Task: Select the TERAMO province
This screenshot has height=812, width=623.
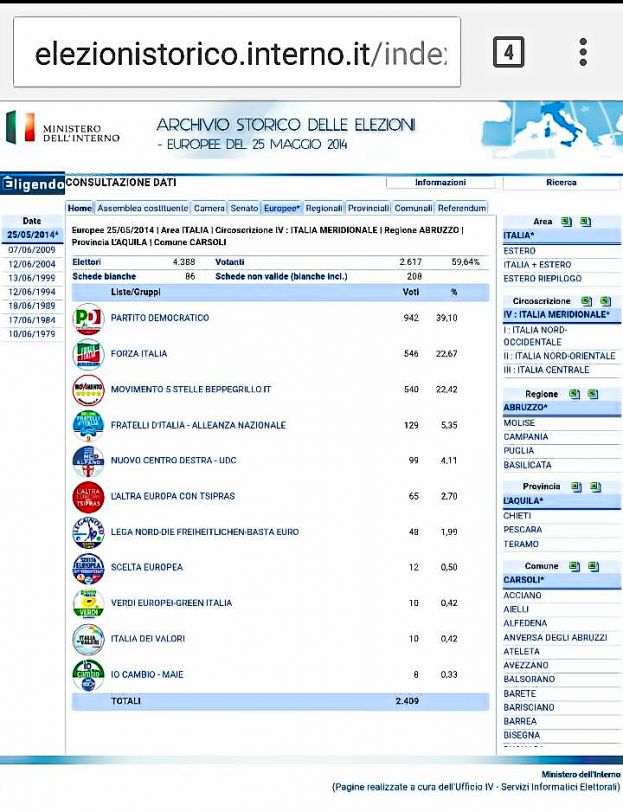Action: tap(521, 544)
